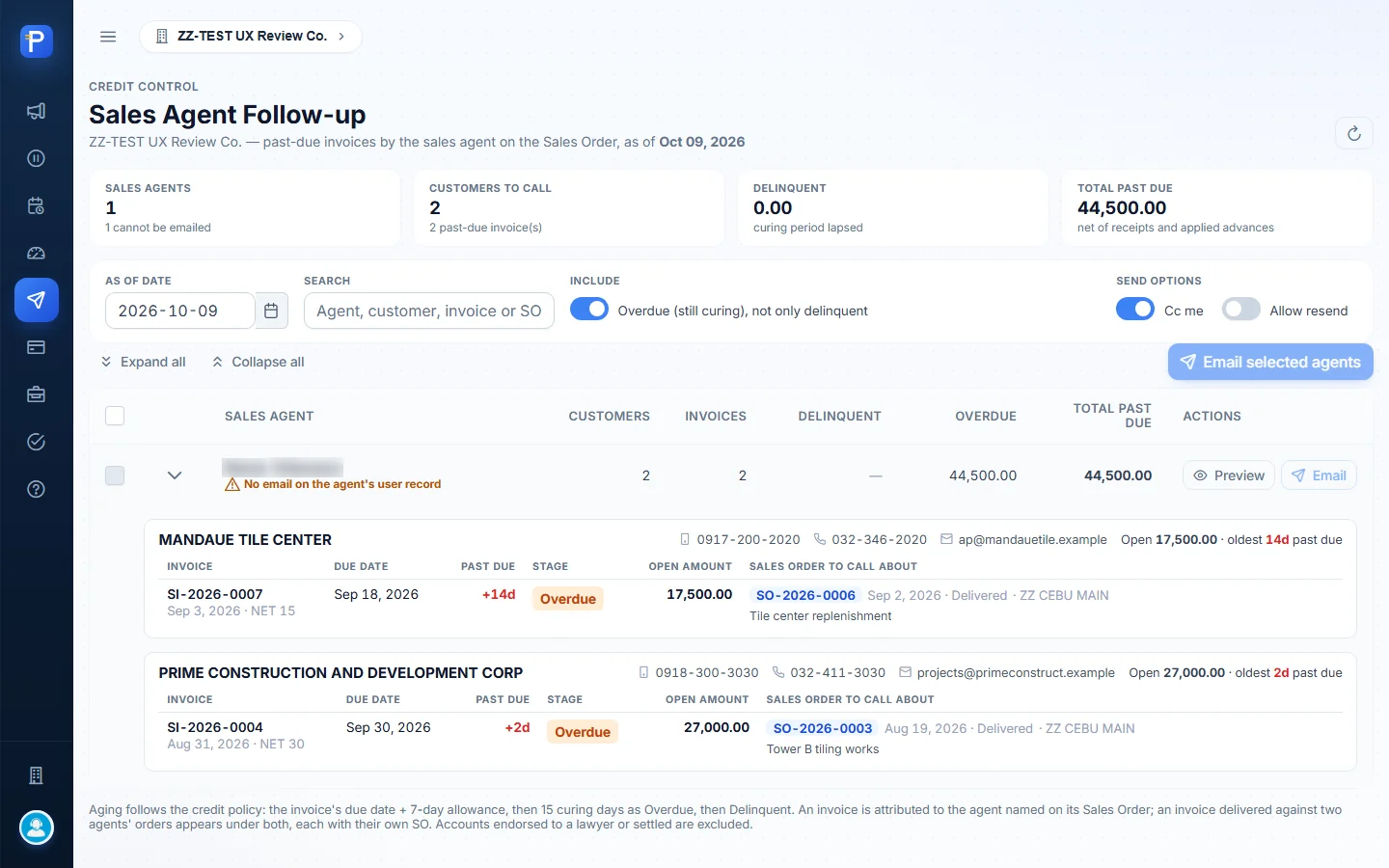
Task: Click phone number 032-411-3030
Action: (x=837, y=673)
